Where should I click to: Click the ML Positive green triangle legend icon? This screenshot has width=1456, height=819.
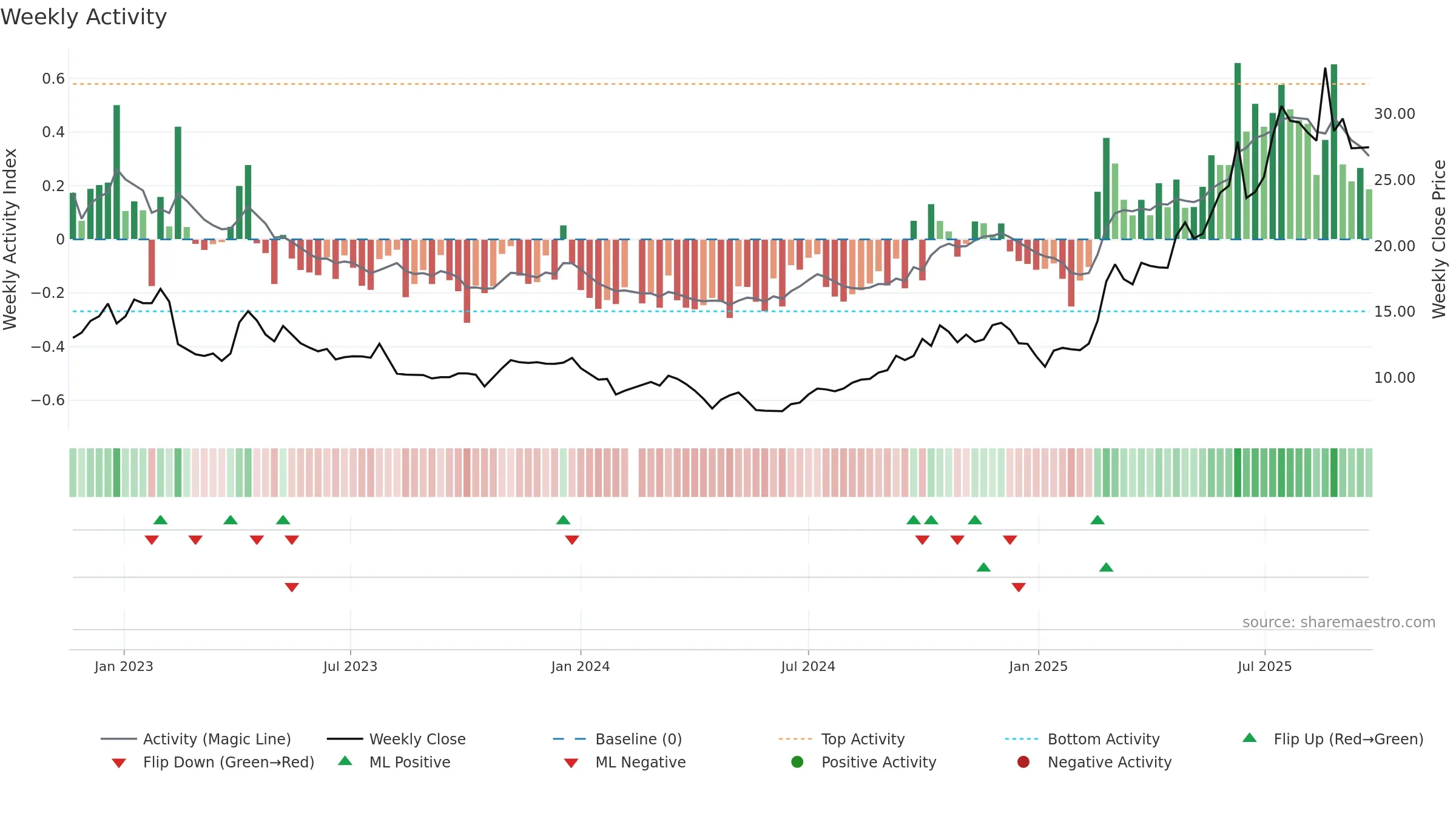345,761
